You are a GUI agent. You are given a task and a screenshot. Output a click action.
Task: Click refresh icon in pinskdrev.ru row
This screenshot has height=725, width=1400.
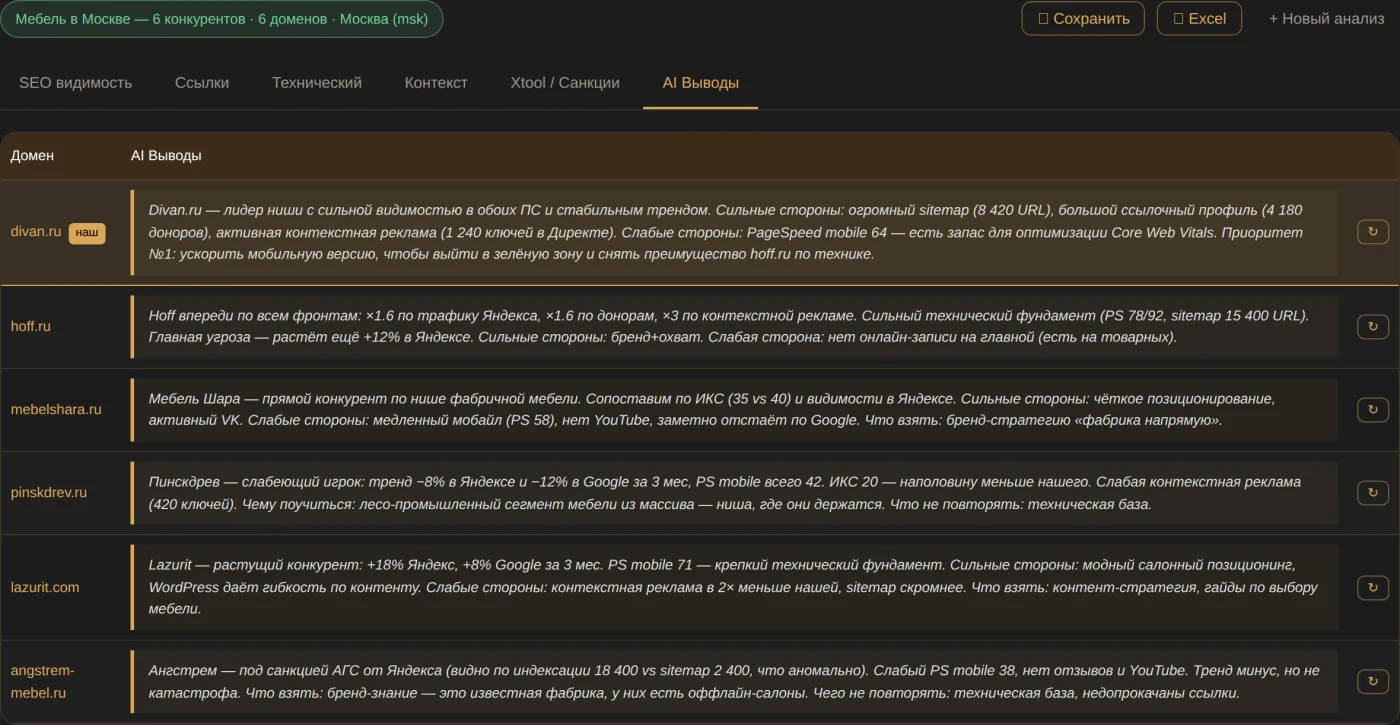click(x=1372, y=492)
